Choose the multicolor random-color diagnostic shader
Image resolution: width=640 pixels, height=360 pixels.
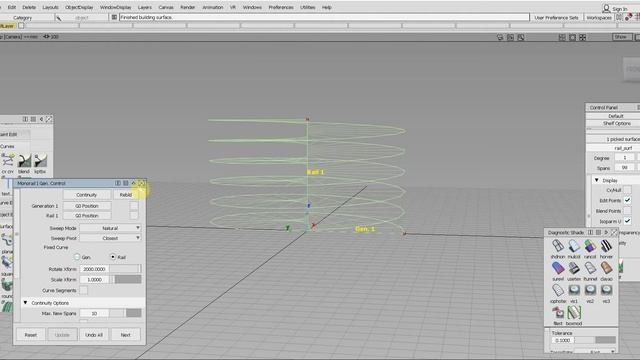coord(590,246)
